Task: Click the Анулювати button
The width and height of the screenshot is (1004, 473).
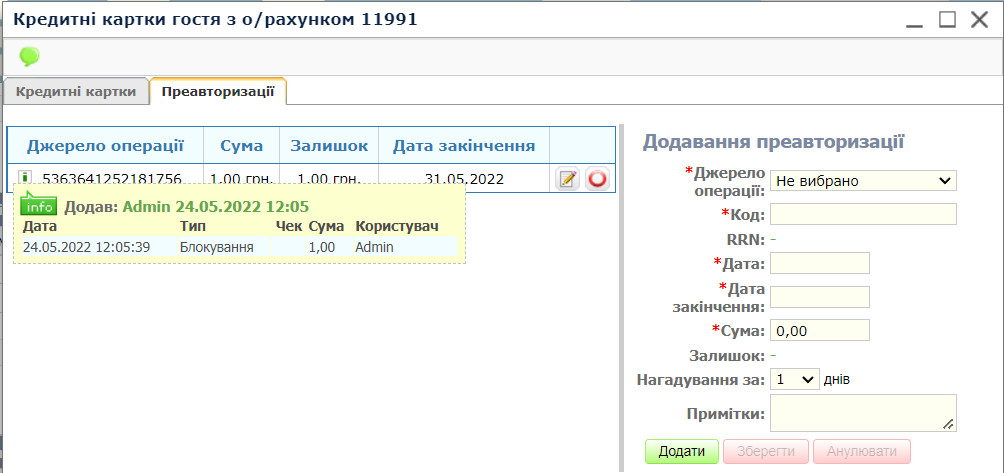Action: [861, 451]
